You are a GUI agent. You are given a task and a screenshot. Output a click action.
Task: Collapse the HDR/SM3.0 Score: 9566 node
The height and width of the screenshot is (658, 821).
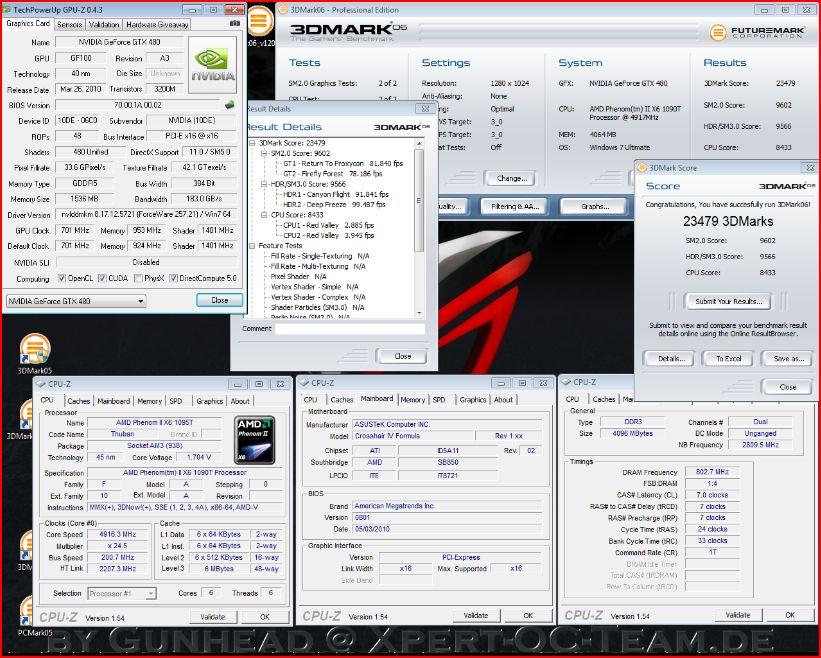coord(264,184)
